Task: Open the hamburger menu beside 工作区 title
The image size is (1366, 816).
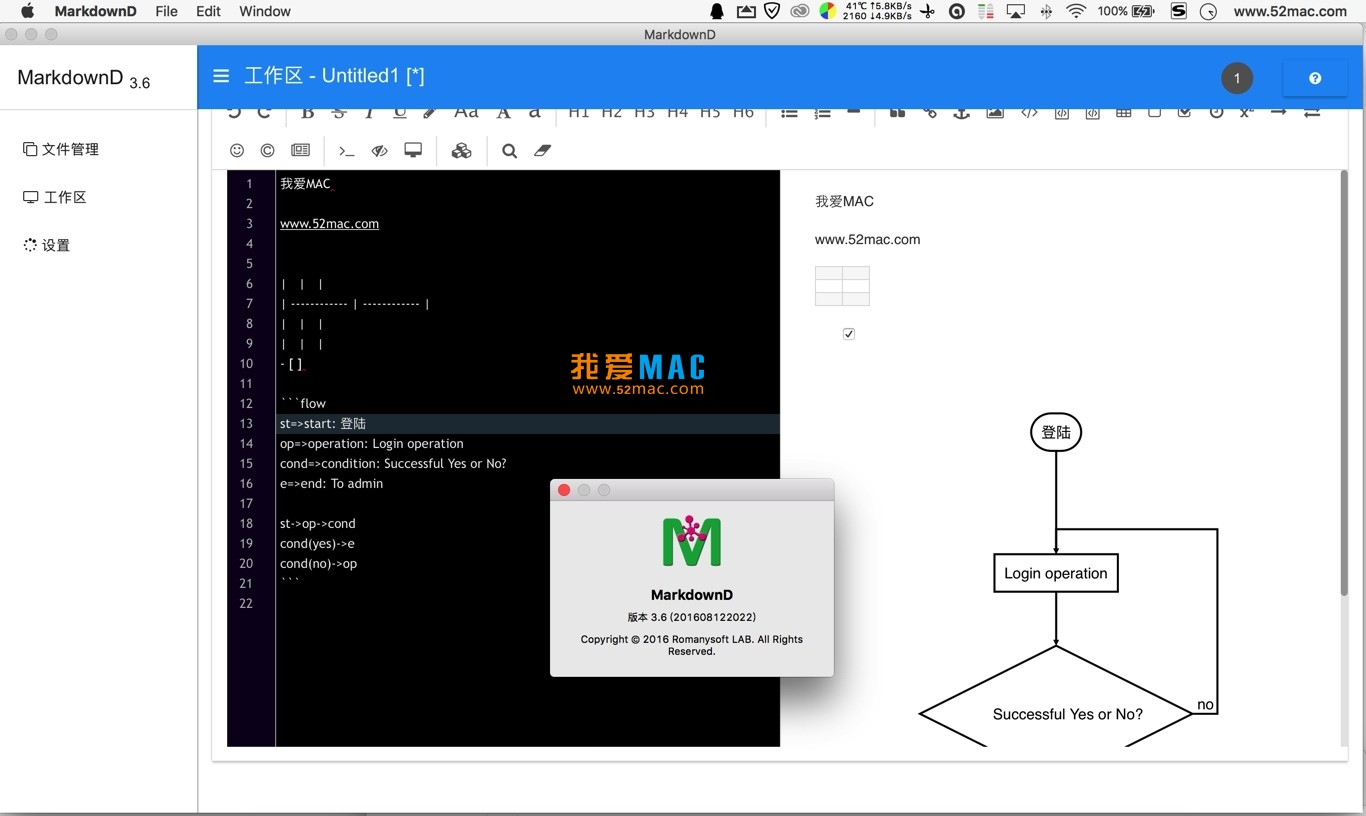Action: coord(221,76)
